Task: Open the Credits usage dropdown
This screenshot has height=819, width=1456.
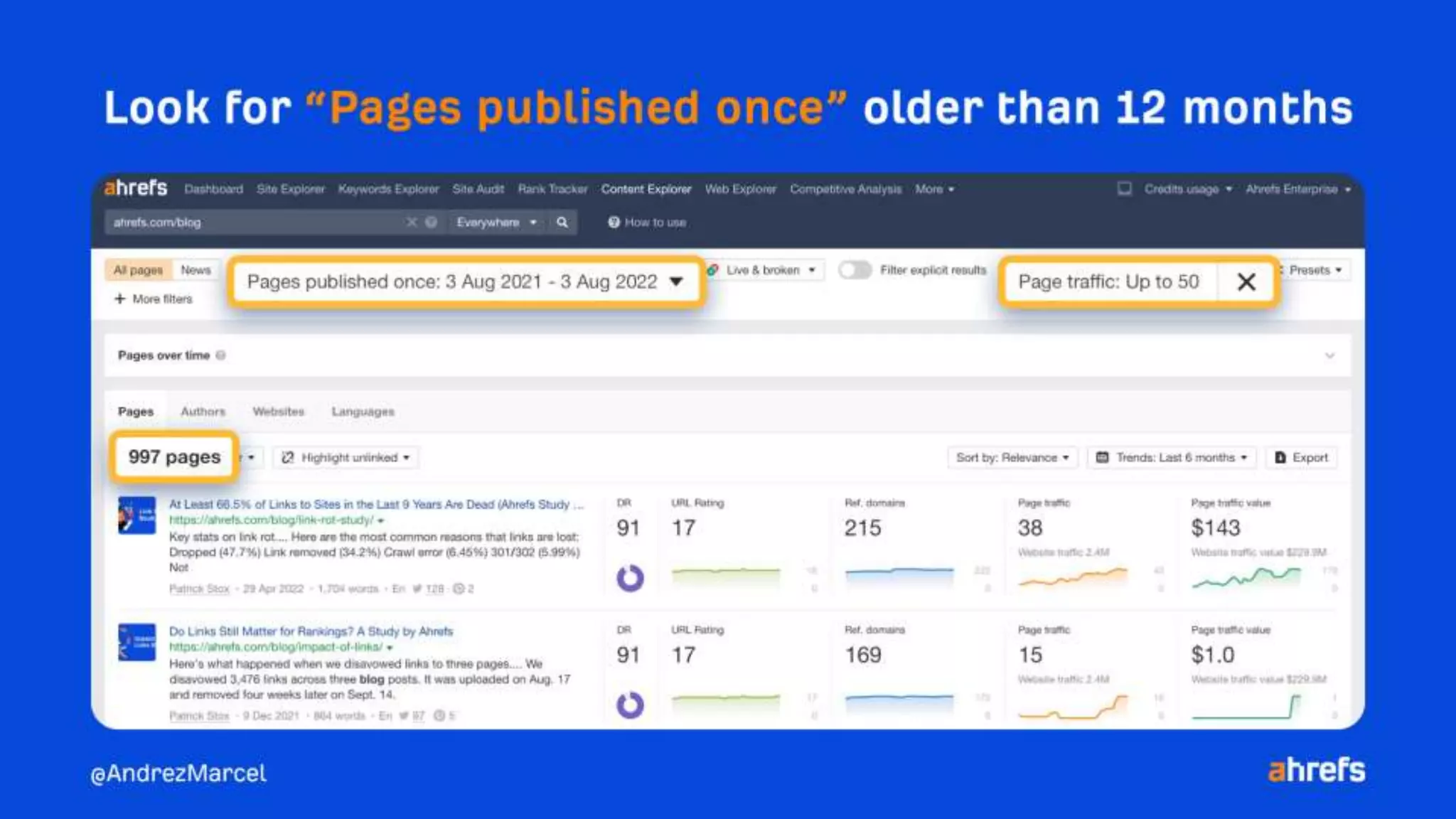Action: pyautogui.click(x=1188, y=189)
